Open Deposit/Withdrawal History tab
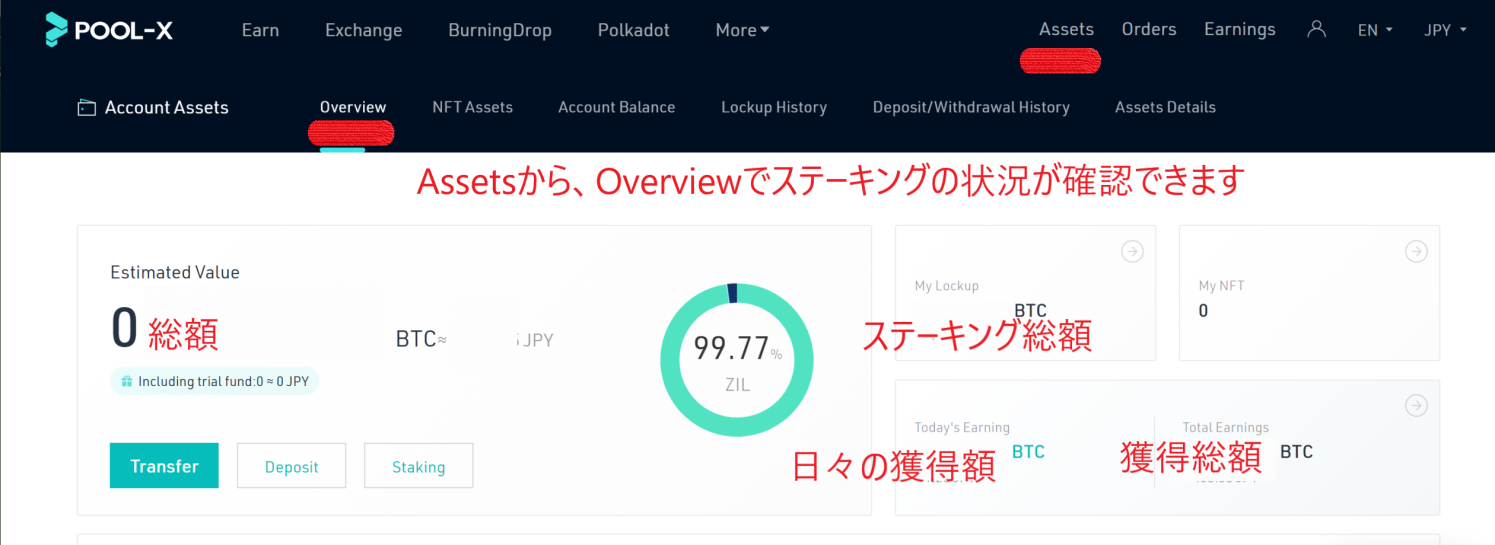Screen dimensions: 1495x545 pos(971,107)
